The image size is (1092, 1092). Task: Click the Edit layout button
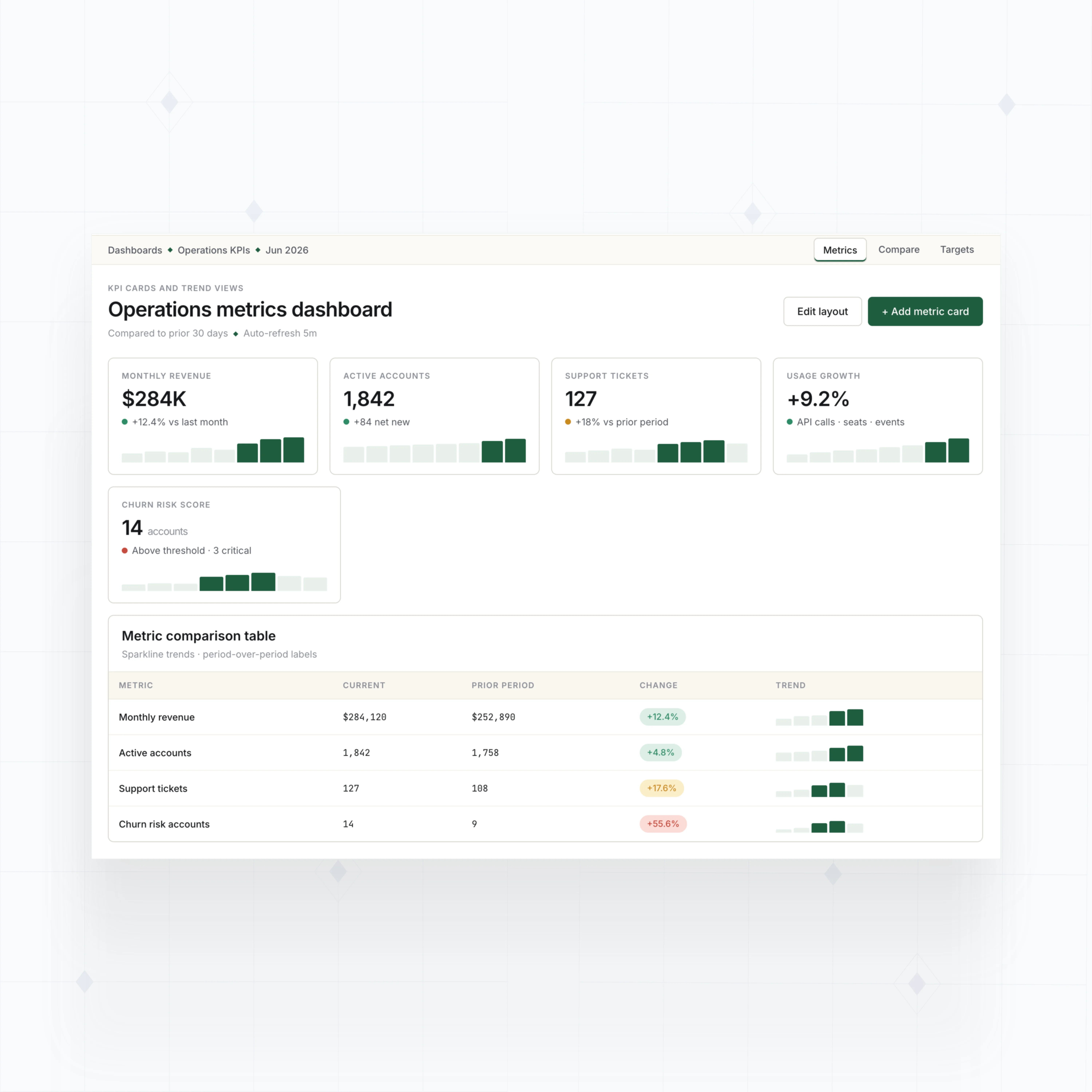point(822,311)
